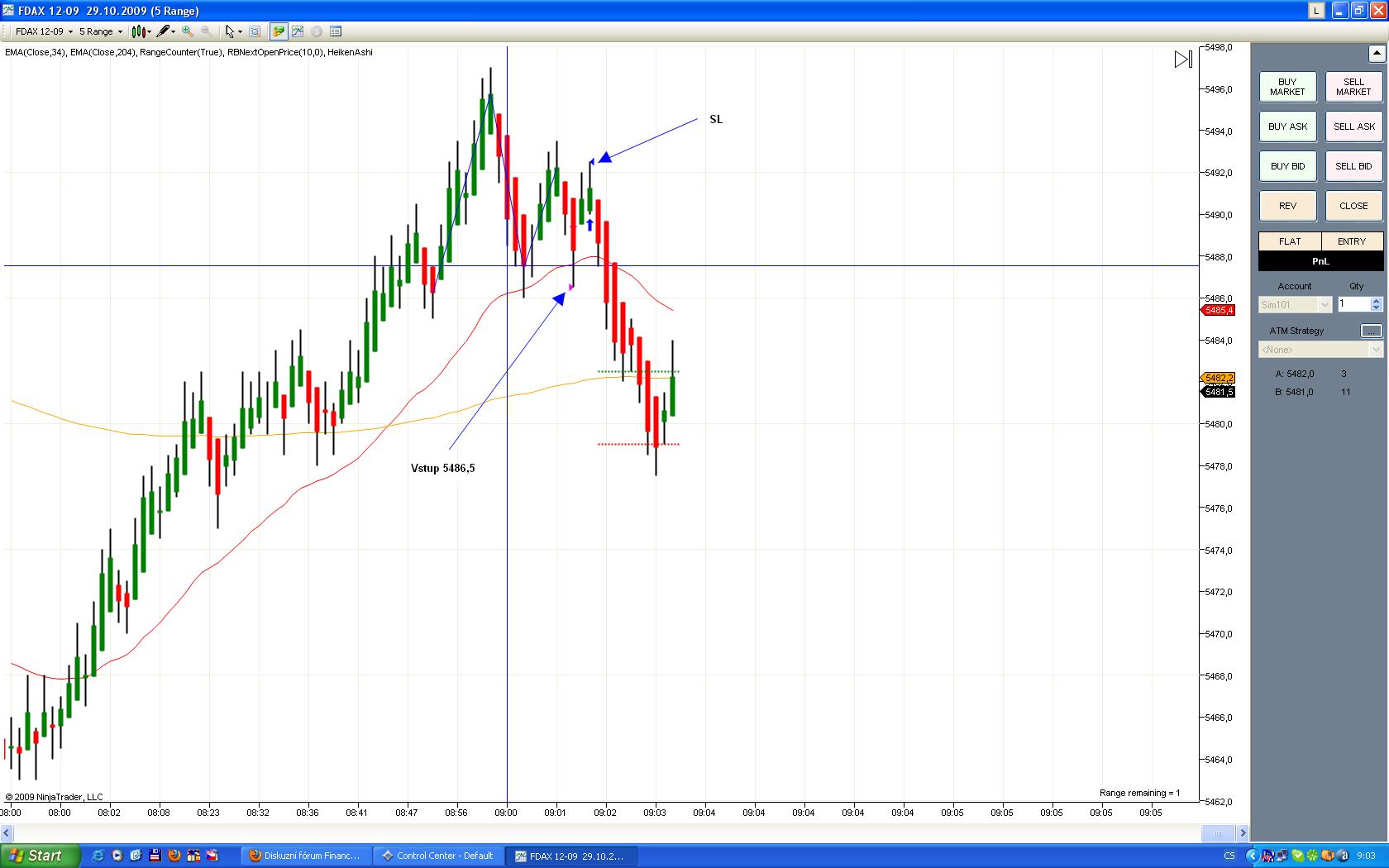Open the chart properties icon
The height and width of the screenshot is (868, 1389).
pos(336,31)
